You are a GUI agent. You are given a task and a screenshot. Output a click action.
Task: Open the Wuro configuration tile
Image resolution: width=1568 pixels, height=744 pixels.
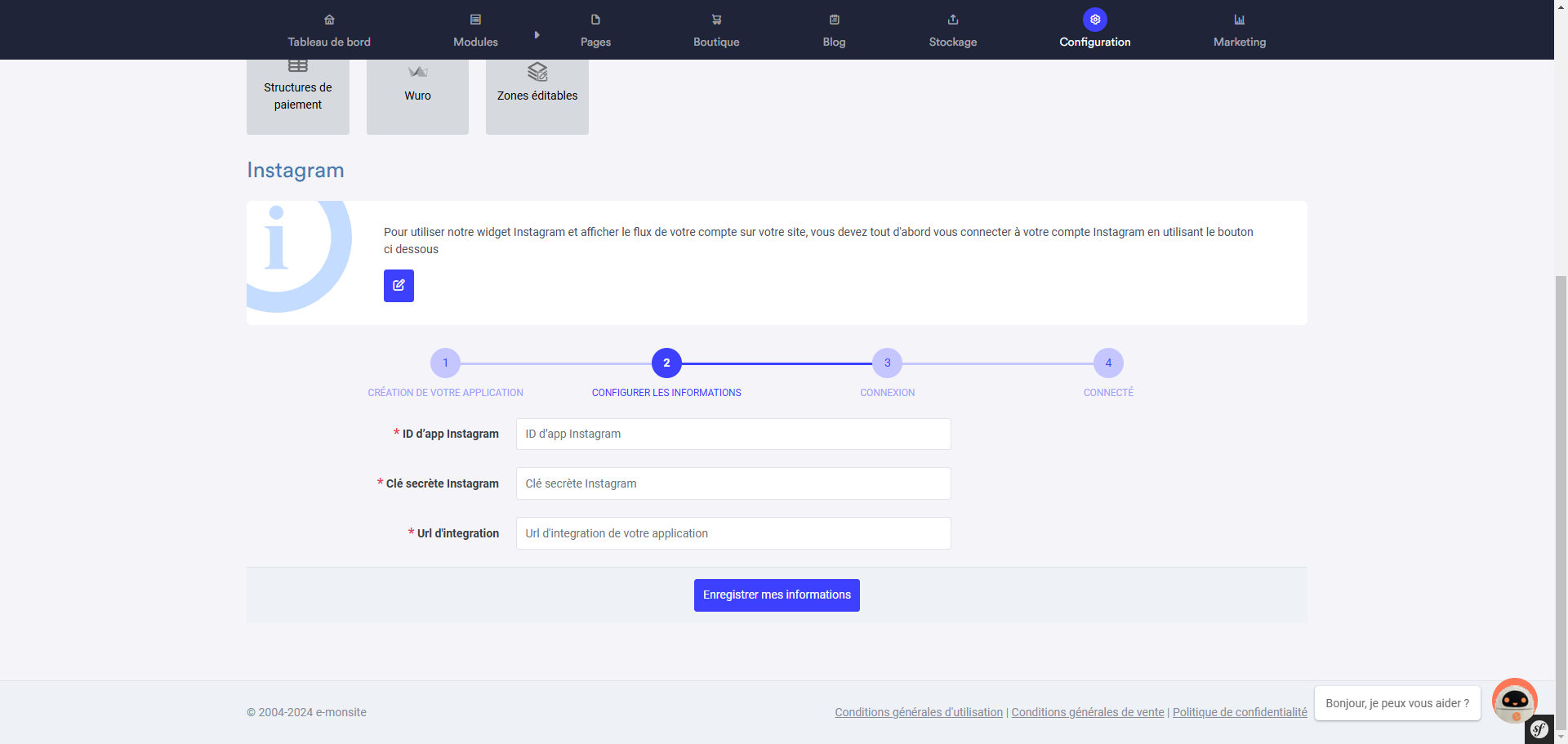click(x=417, y=96)
